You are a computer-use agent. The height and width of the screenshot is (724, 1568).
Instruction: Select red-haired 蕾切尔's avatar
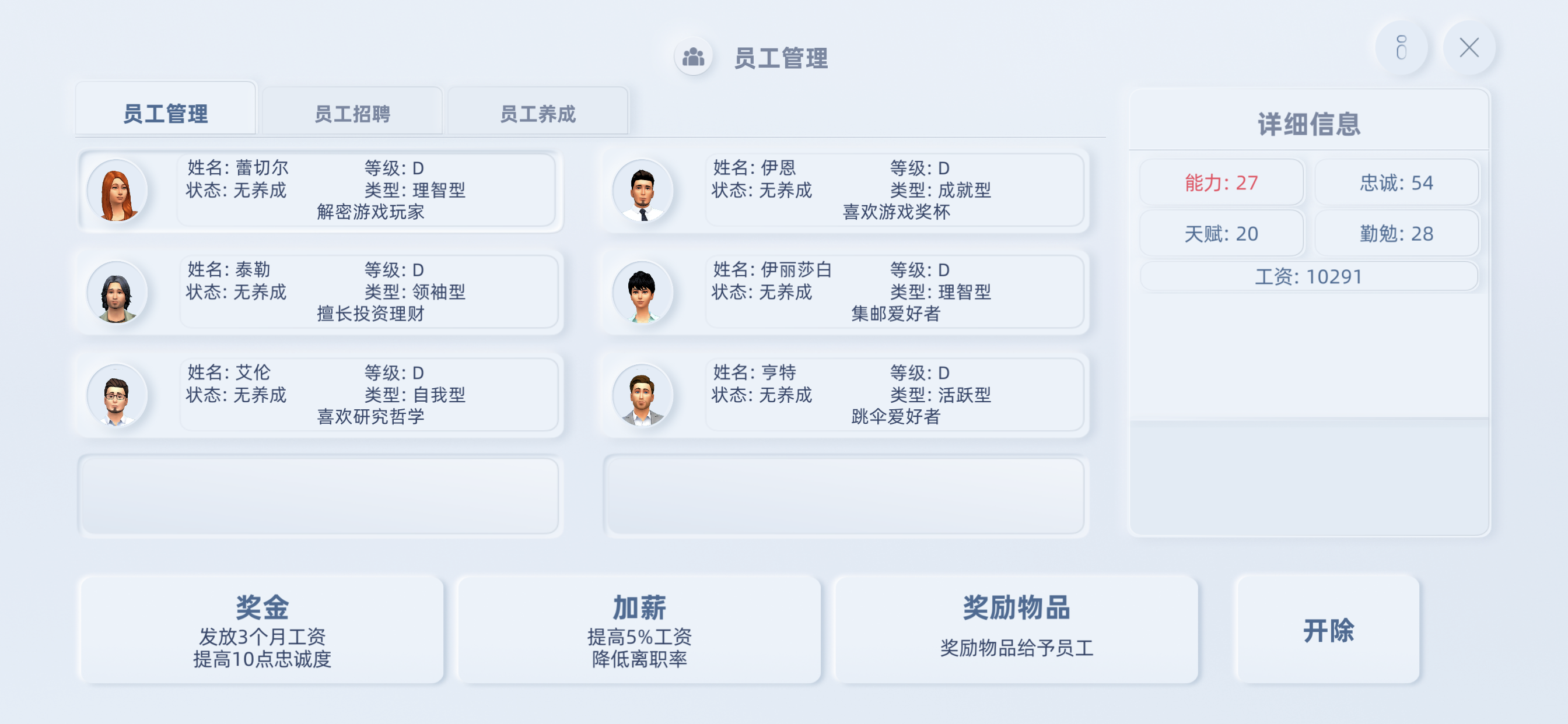point(117,191)
